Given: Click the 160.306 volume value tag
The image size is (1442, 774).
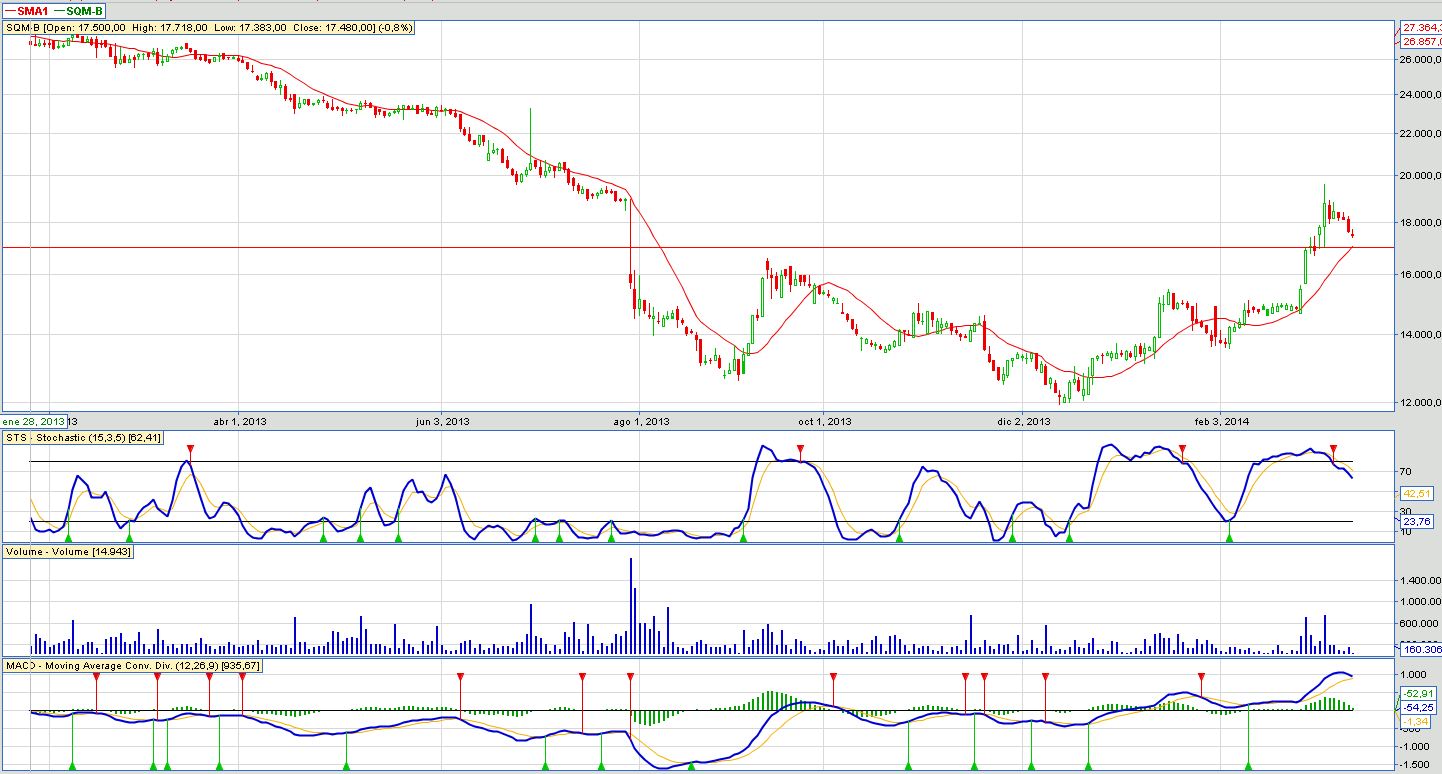Looking at the screenshot, I should point(1419,649).
